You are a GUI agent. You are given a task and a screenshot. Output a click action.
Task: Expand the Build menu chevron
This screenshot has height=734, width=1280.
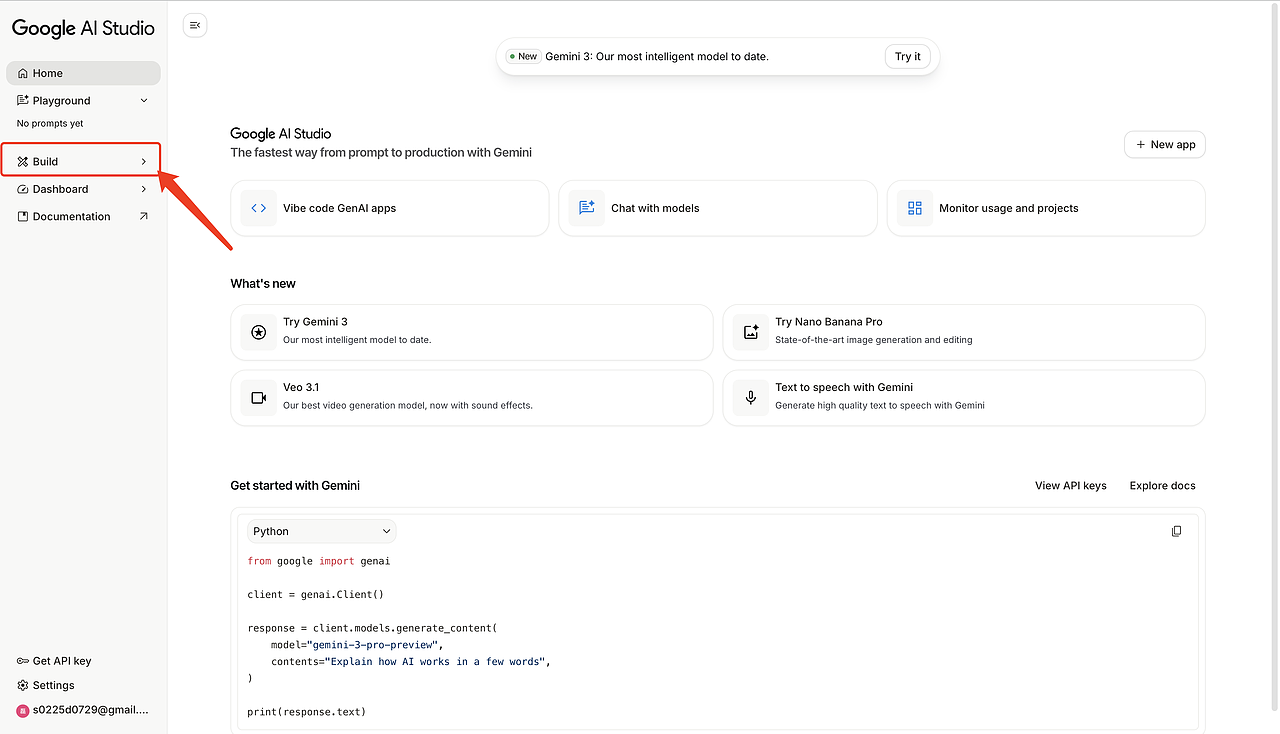click(143, 162)
